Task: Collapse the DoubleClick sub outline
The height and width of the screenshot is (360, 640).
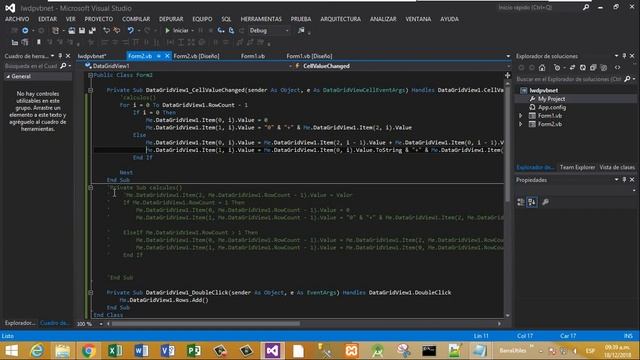Action: click(91, 292)
